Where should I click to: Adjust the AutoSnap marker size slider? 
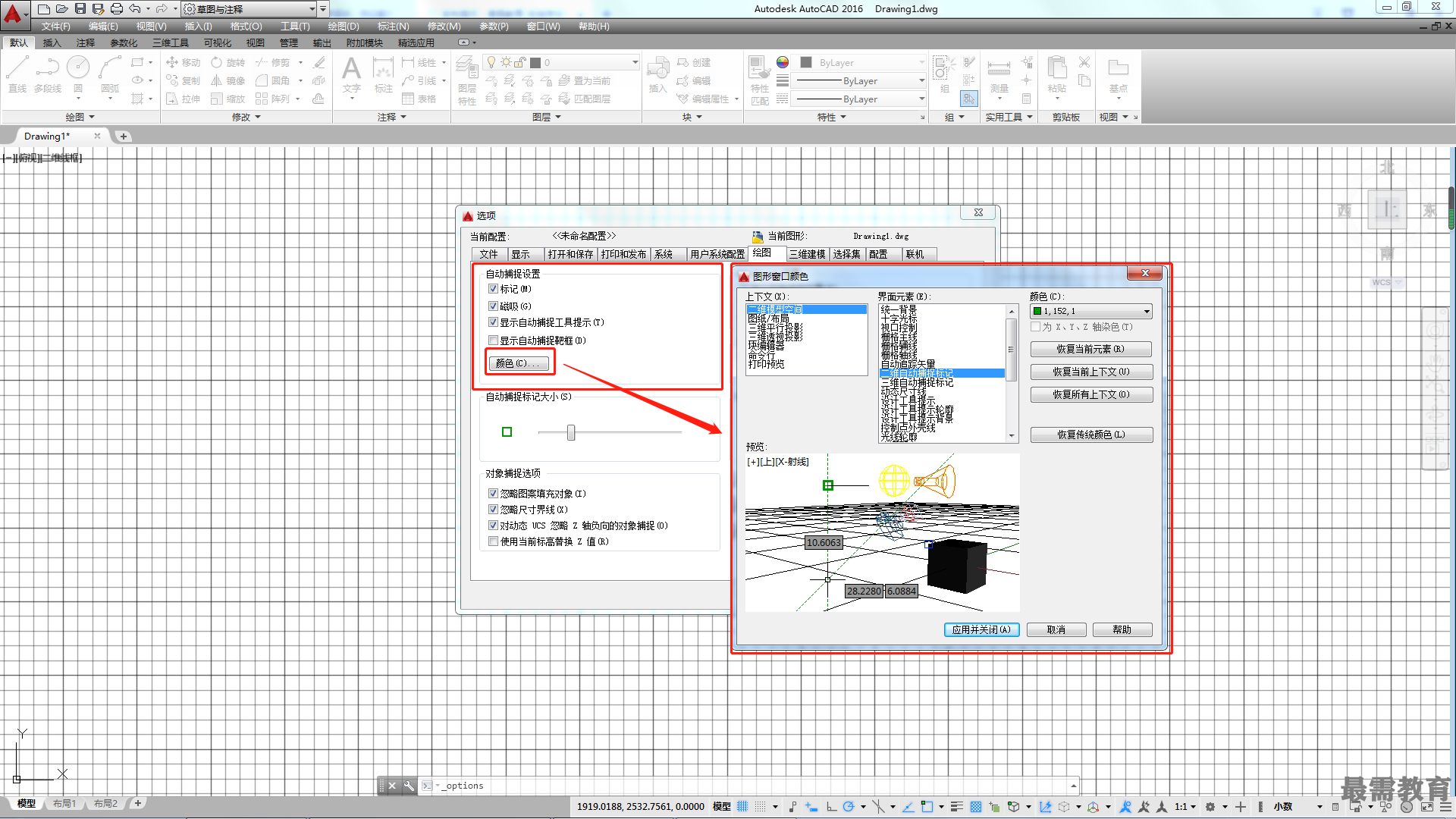click(571, 432)
